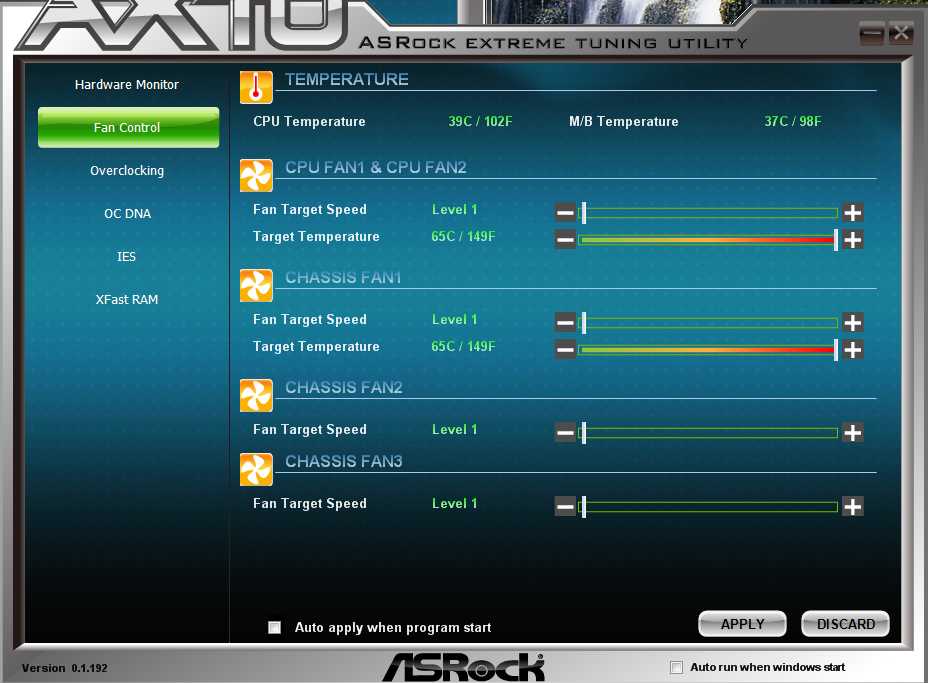The image size is (928, 683).
Task: Decrease Chassis FAN2 target speed with minus
Action: 565,433
